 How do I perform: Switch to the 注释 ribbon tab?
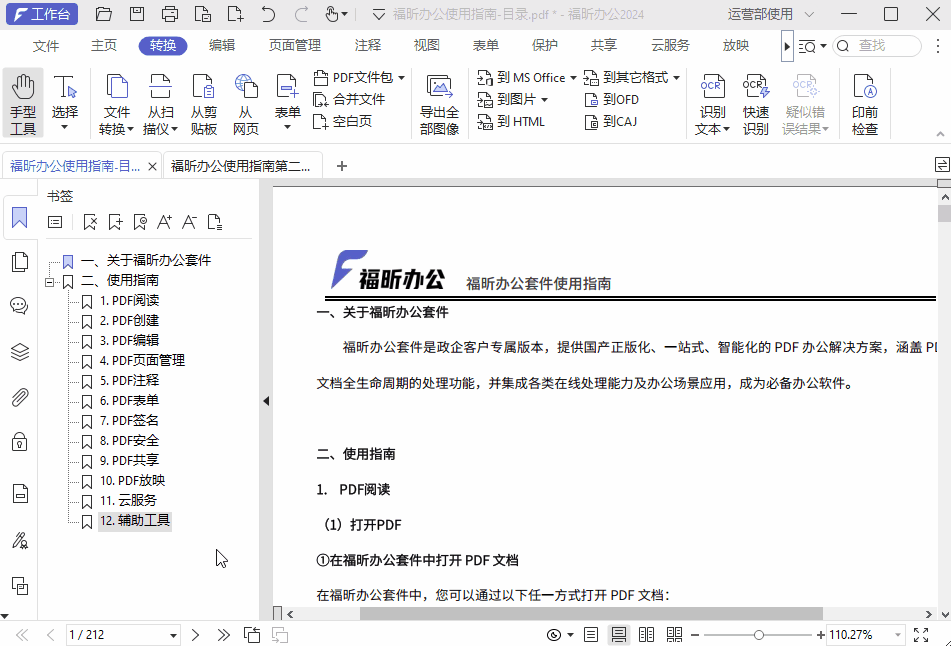pyautogui.click(x=367, y=44)
